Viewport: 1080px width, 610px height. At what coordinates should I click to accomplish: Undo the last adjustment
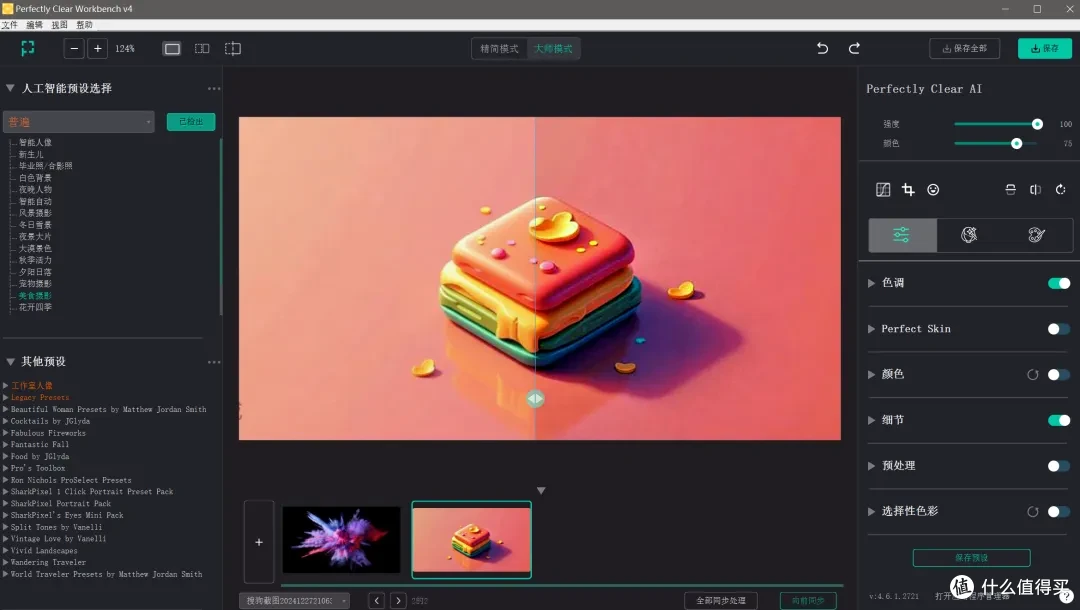[822, 48]
